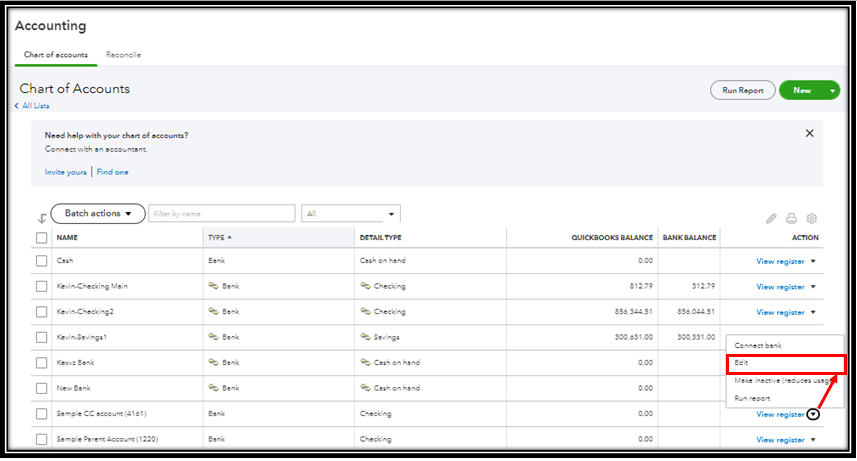Choose Make inactive from the action menu
The width and height of the screenshot is (857, 461).
click(783, 381)
